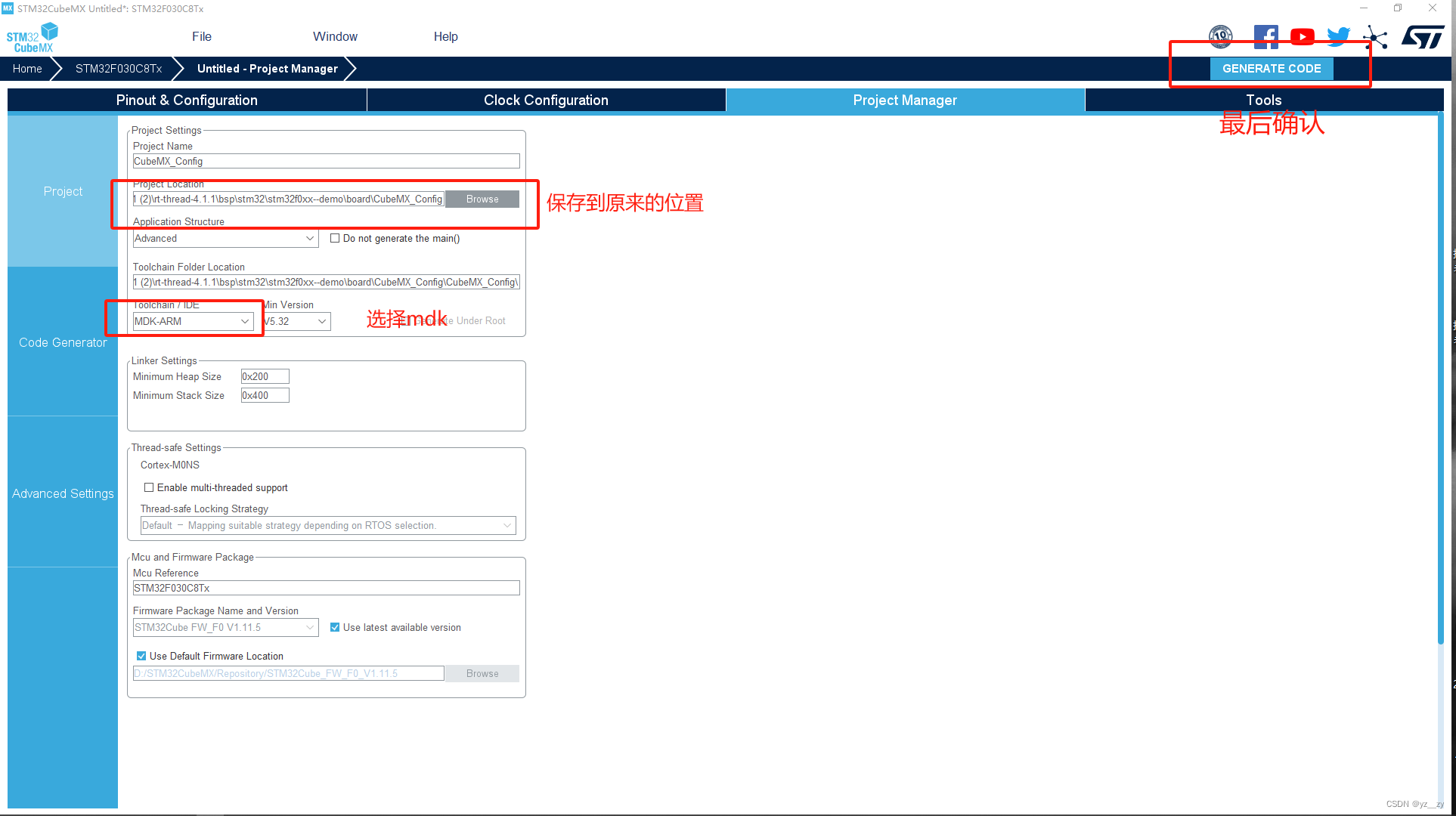
Task: Uncheck Use latest available version
Action: coord(335,627)
